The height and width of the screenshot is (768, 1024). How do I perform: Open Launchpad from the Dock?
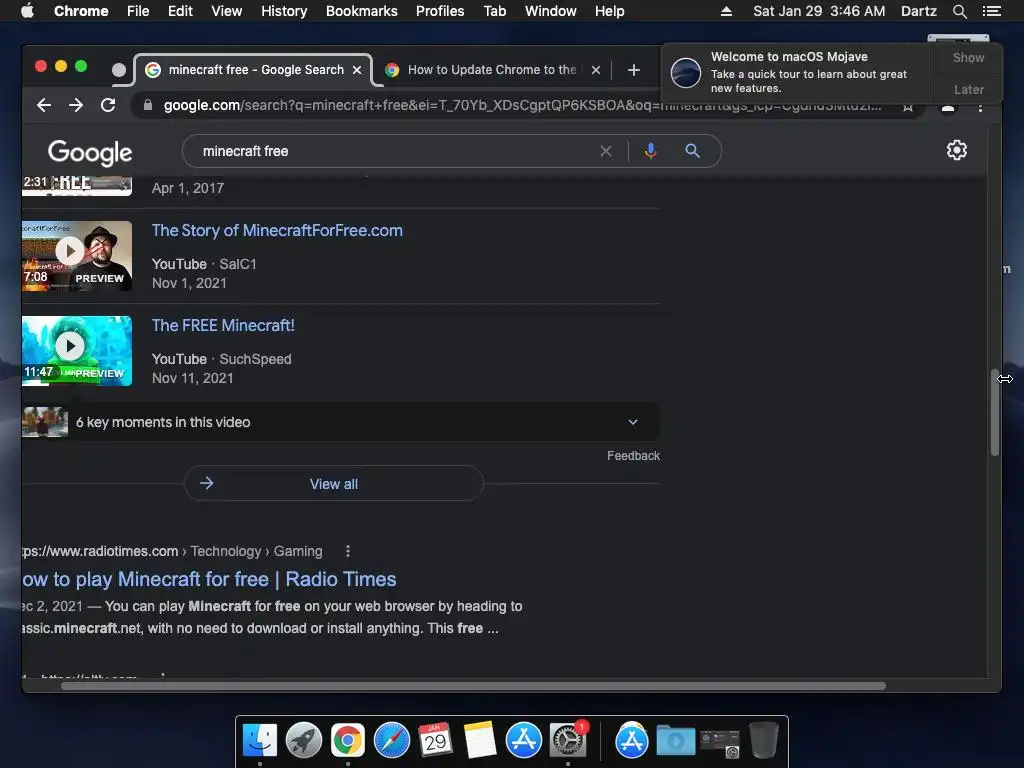click(304, 741)
